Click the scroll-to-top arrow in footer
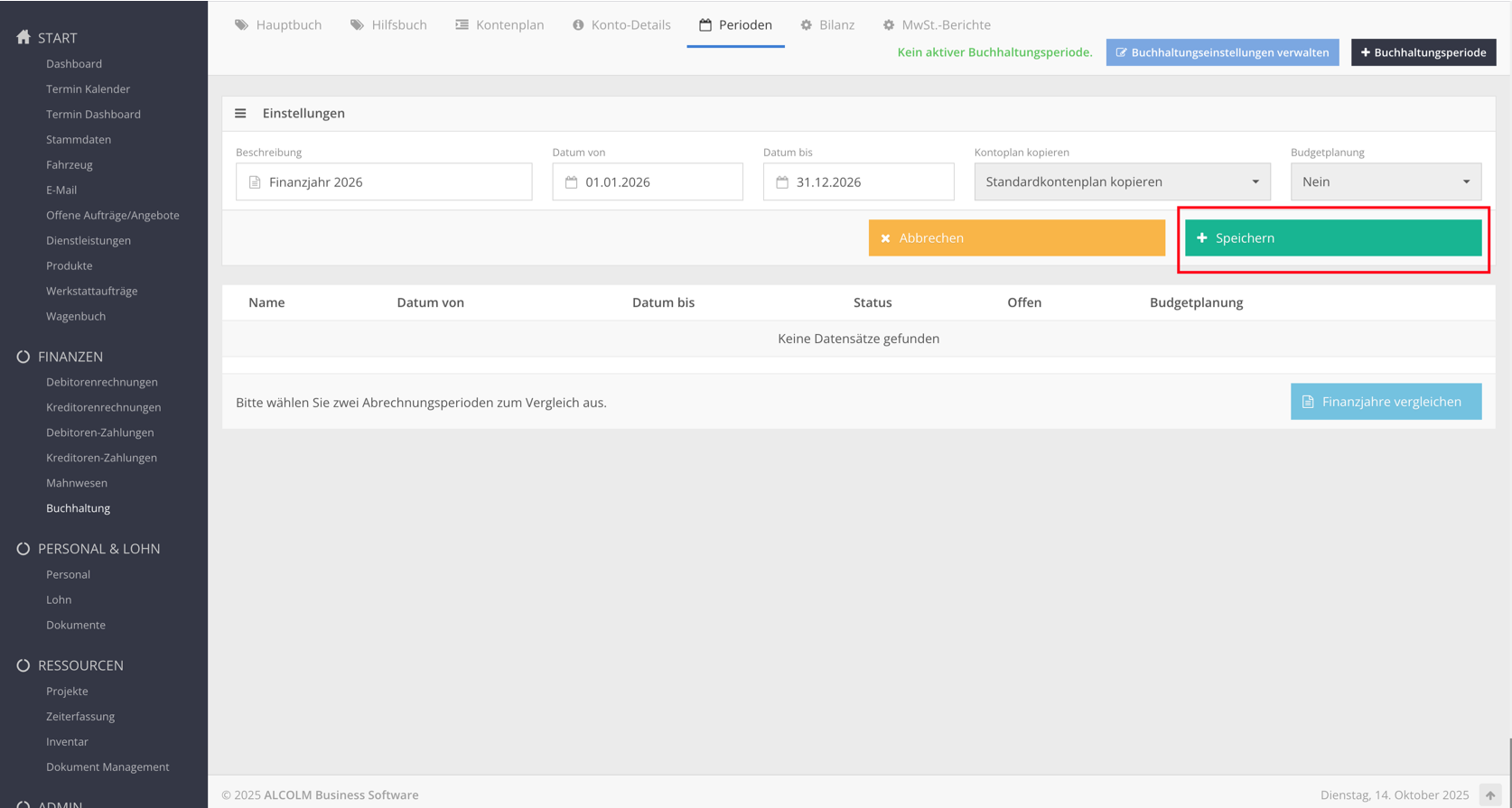 pos(1490,794)
